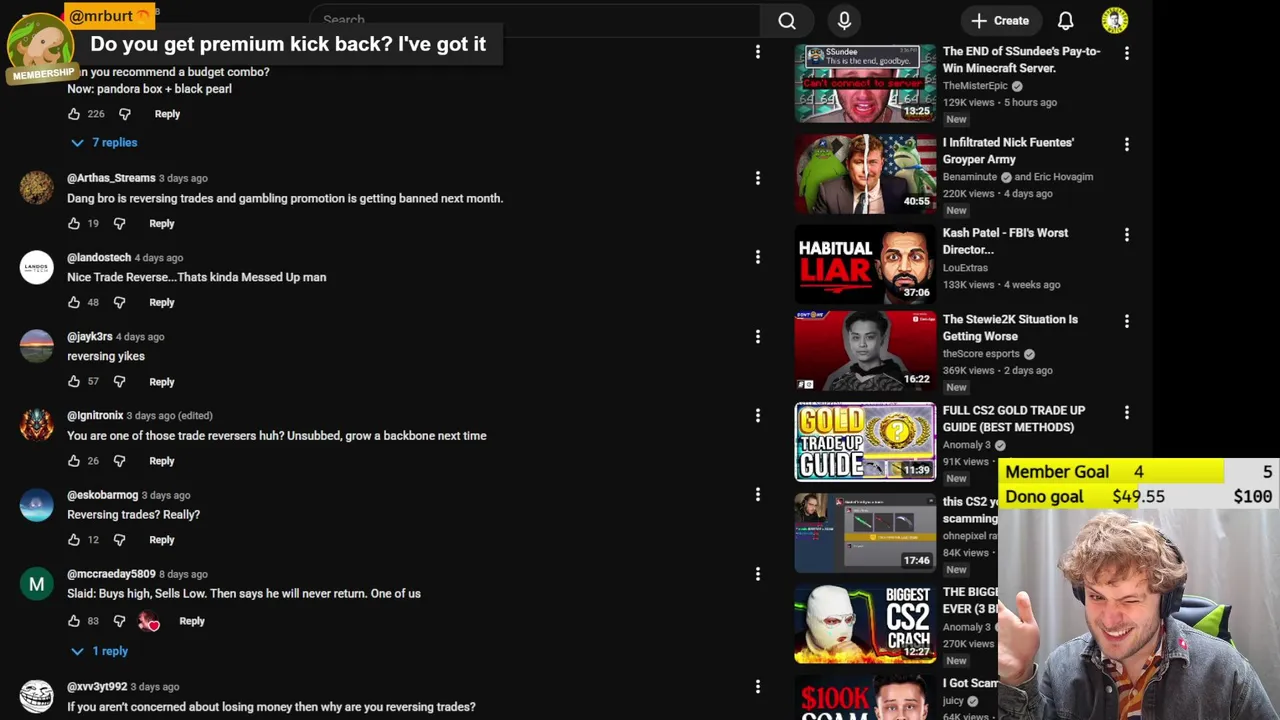
Task: Reply to the pandora box comment
Action: (167, 114)
